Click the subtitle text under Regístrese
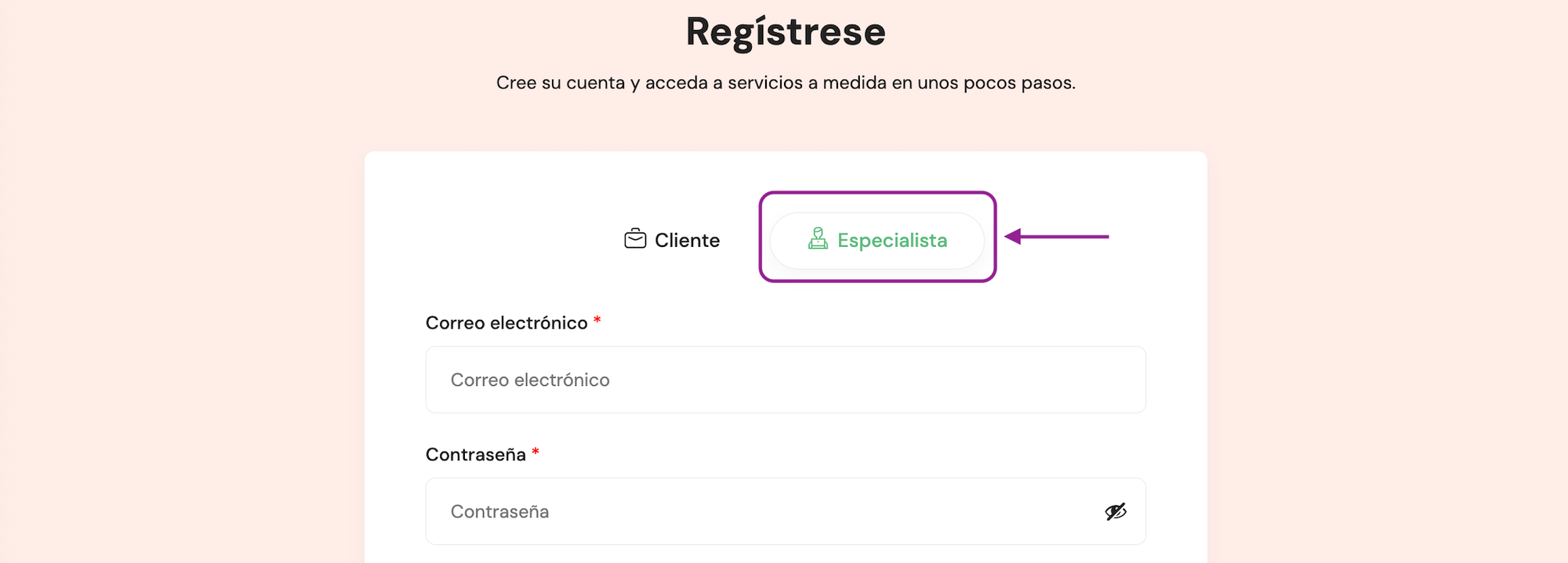The image size is (1568, 563). 786,83
